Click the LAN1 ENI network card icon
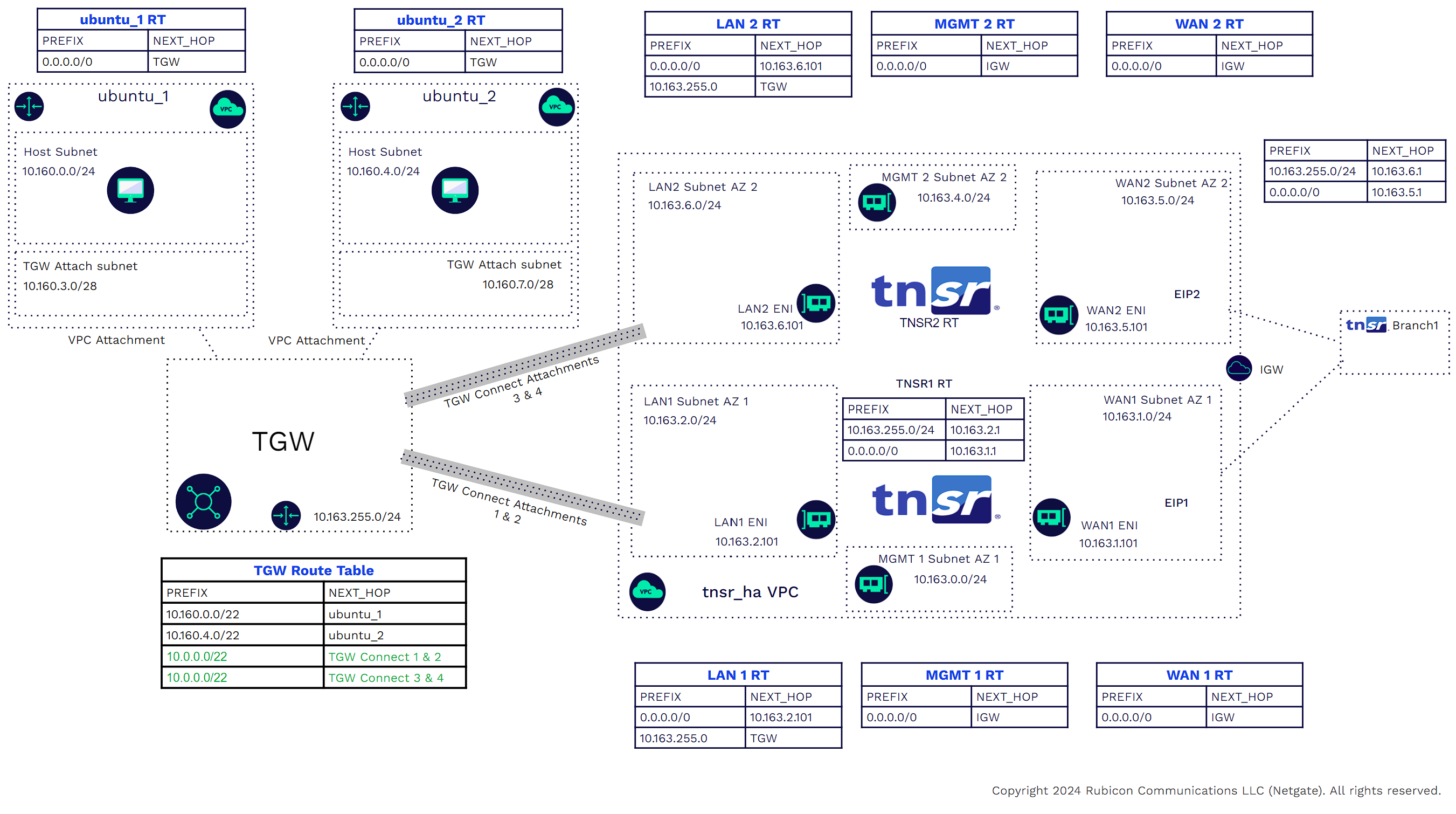Viewport: 1456px width, 814px height. tap(816, 519)
